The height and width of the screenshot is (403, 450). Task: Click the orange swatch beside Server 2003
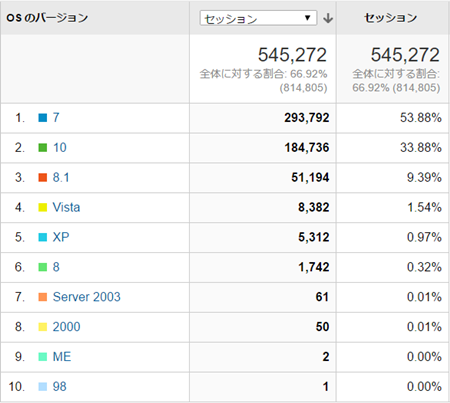[x=43, y=297]
